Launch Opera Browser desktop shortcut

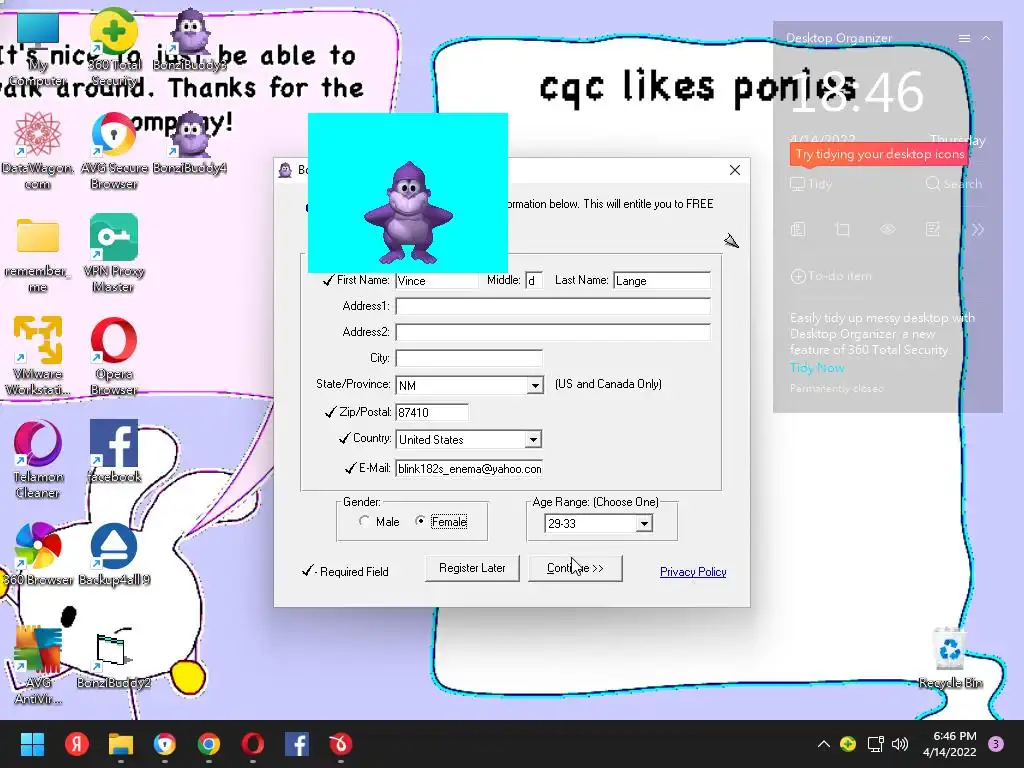coord(114,357)
